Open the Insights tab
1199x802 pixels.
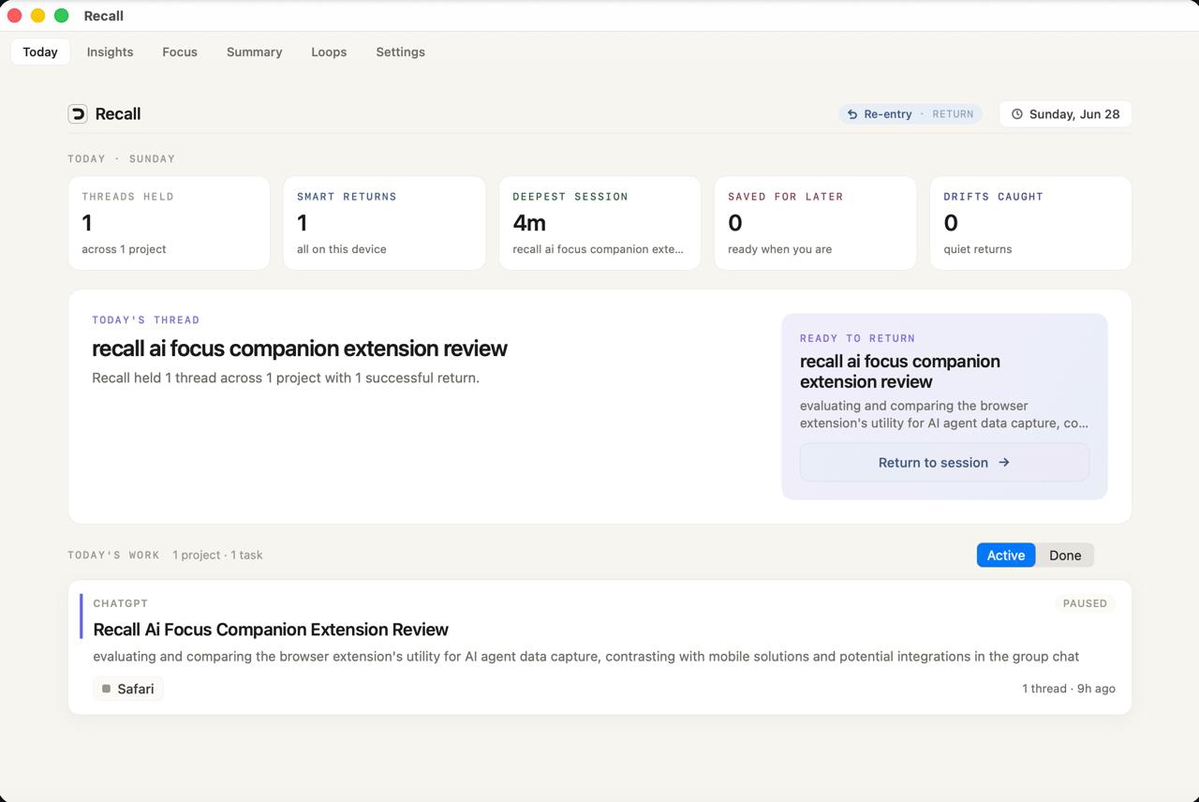click(x=110, y=52)
